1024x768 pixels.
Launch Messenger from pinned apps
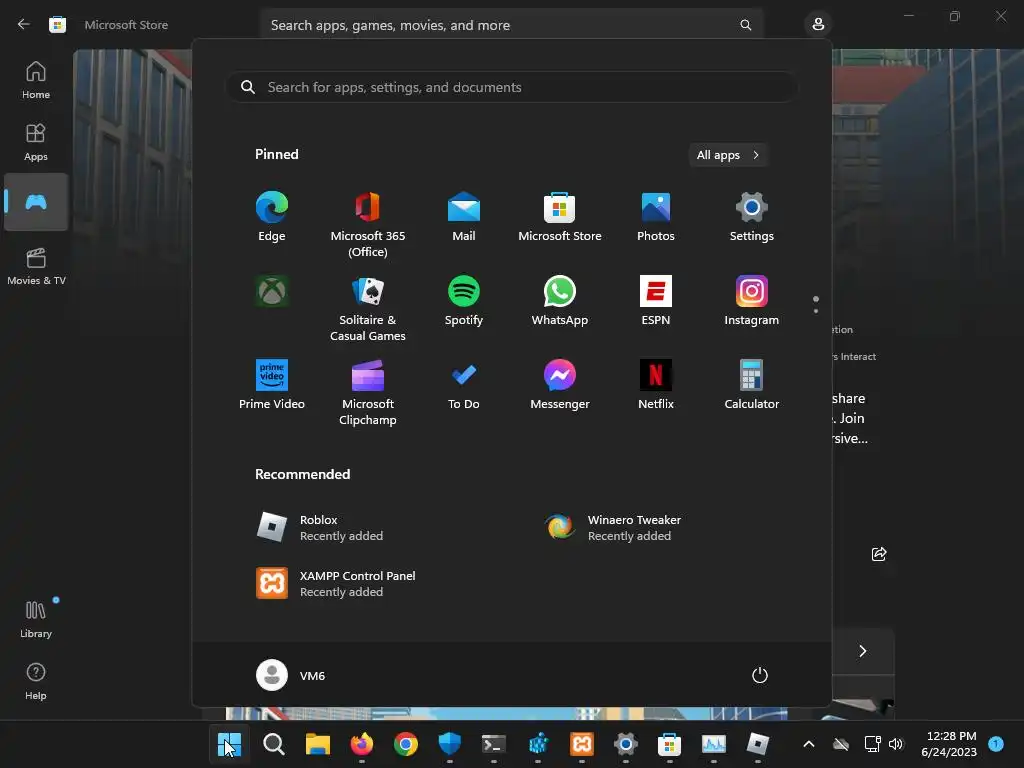(560, 385)
